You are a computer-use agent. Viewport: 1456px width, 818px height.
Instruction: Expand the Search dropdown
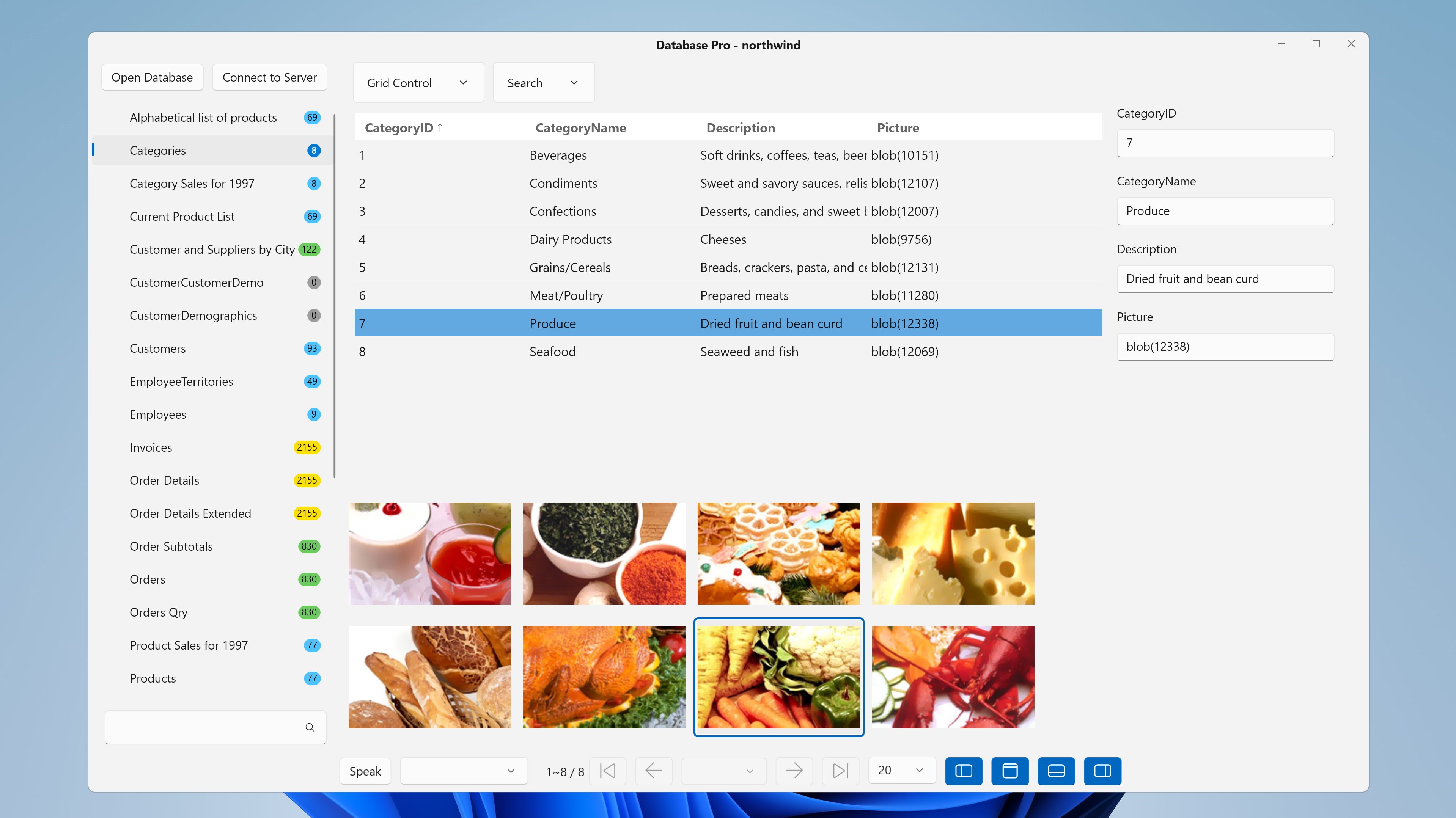(x=543, y=82)
